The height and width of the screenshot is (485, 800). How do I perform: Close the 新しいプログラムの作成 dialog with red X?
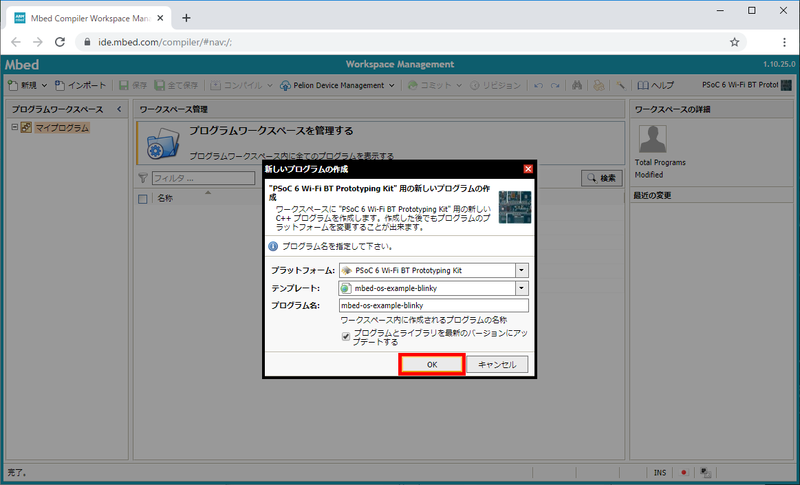(x=528, y=169)
